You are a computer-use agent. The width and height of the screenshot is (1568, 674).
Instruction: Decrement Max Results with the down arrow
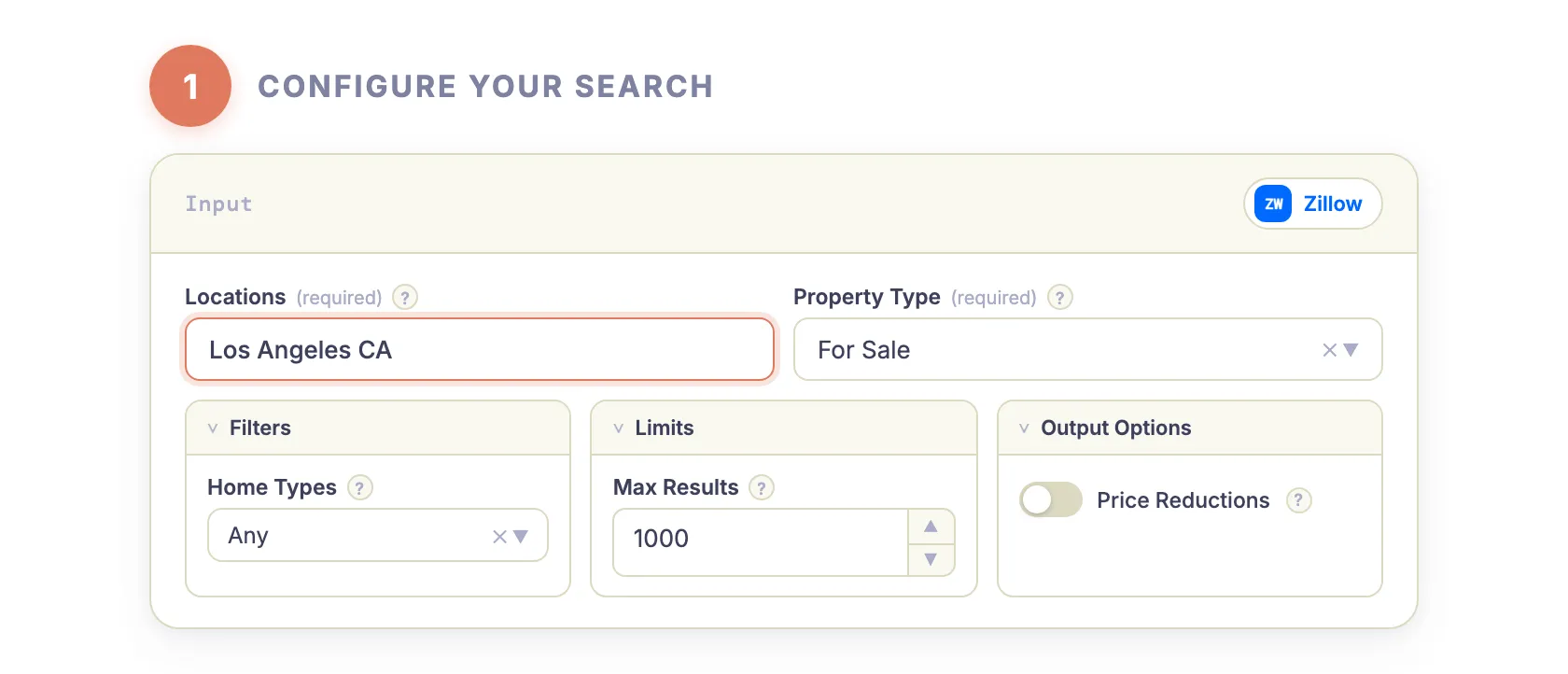point(931,558)
